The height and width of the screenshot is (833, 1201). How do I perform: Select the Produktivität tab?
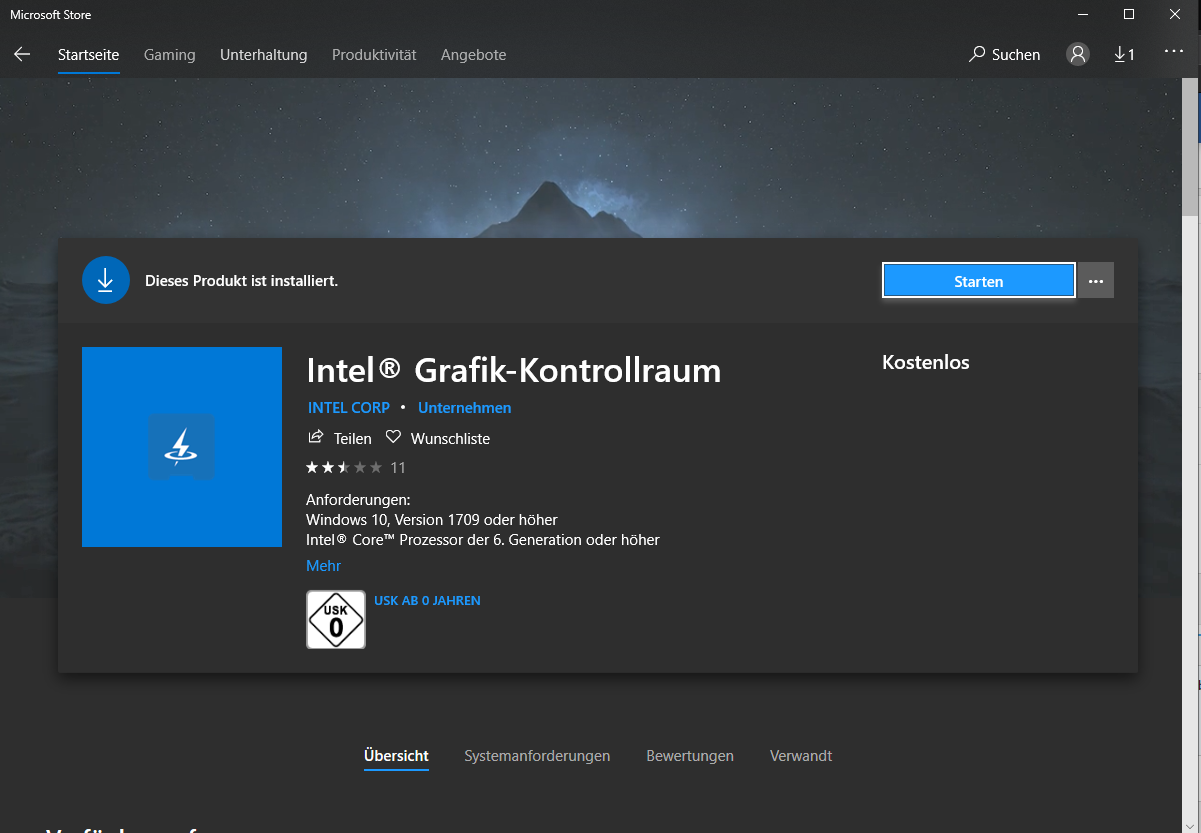click(x=374, y=55)
